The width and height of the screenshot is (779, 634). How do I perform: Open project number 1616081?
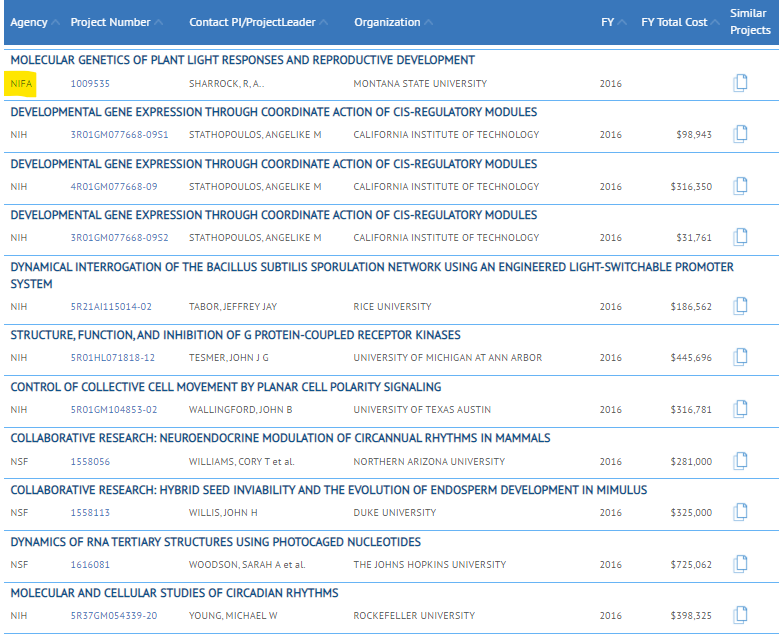90,565
